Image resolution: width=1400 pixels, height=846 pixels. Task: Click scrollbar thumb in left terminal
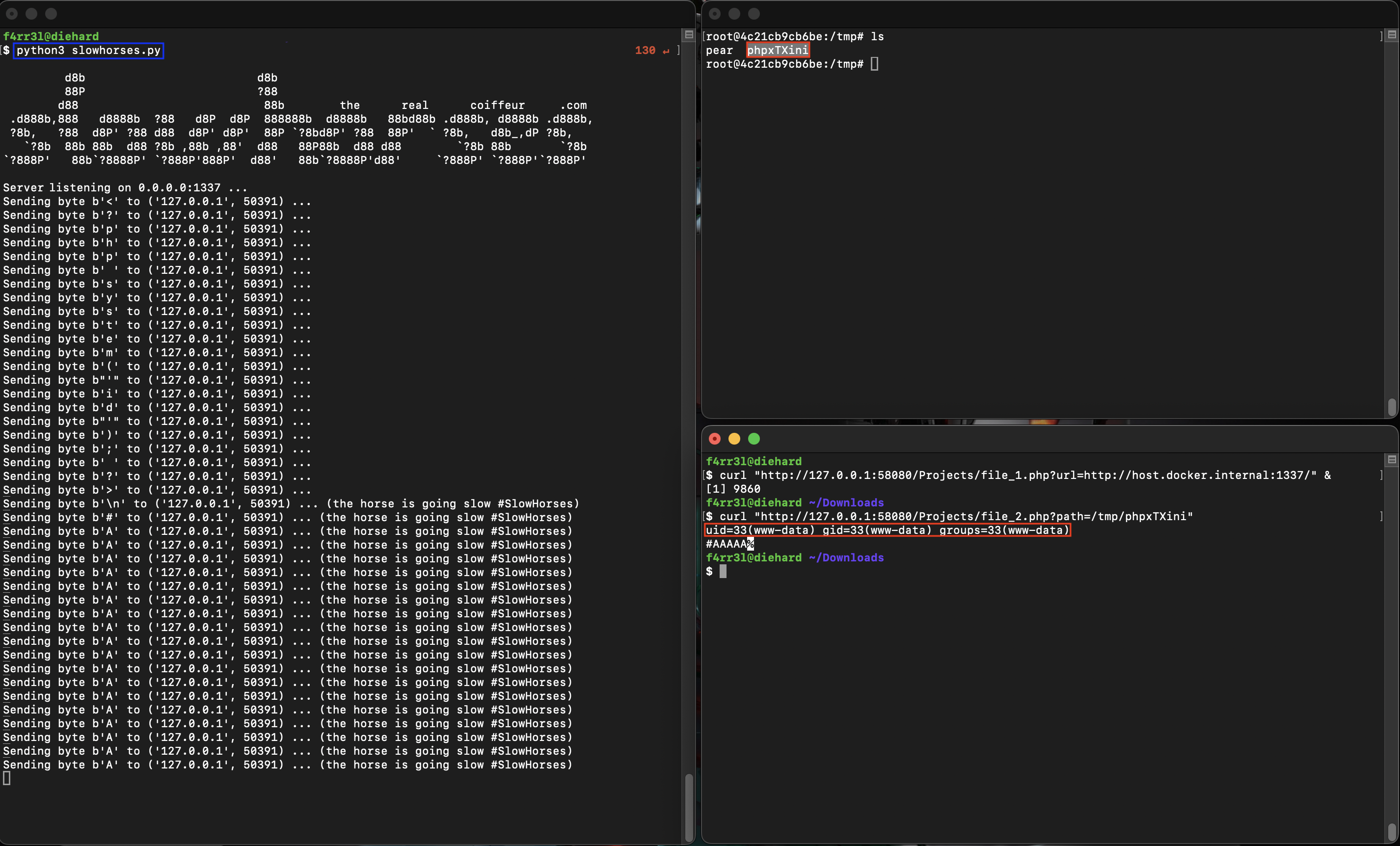[689, 807]
